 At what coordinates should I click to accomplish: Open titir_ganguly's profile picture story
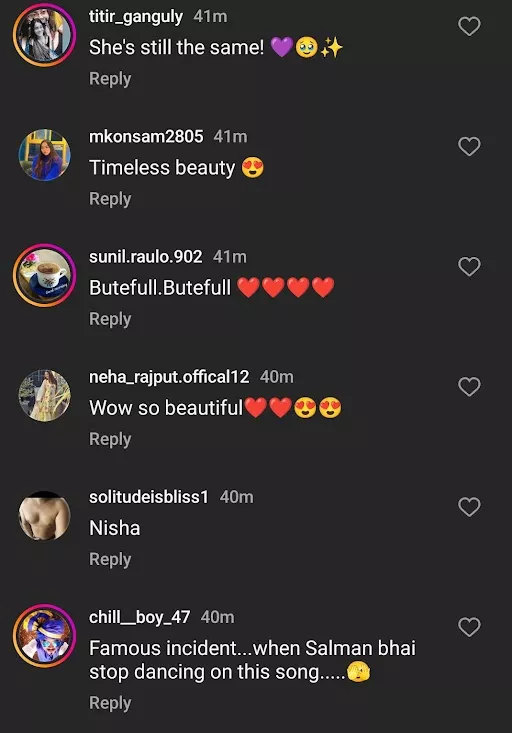pyautogui.click(x=44, y=35)
